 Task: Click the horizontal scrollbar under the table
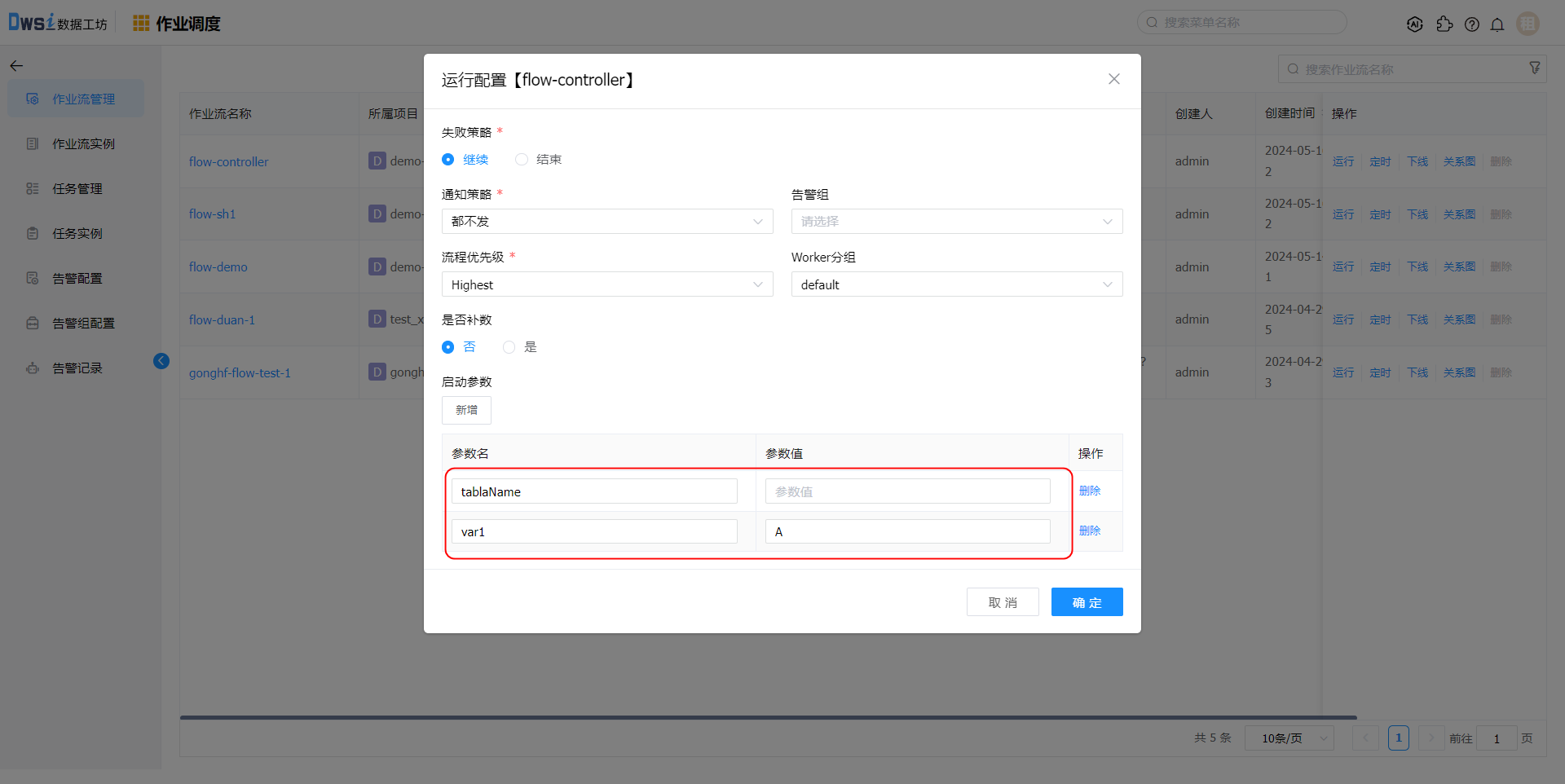(x=768, y=717)
